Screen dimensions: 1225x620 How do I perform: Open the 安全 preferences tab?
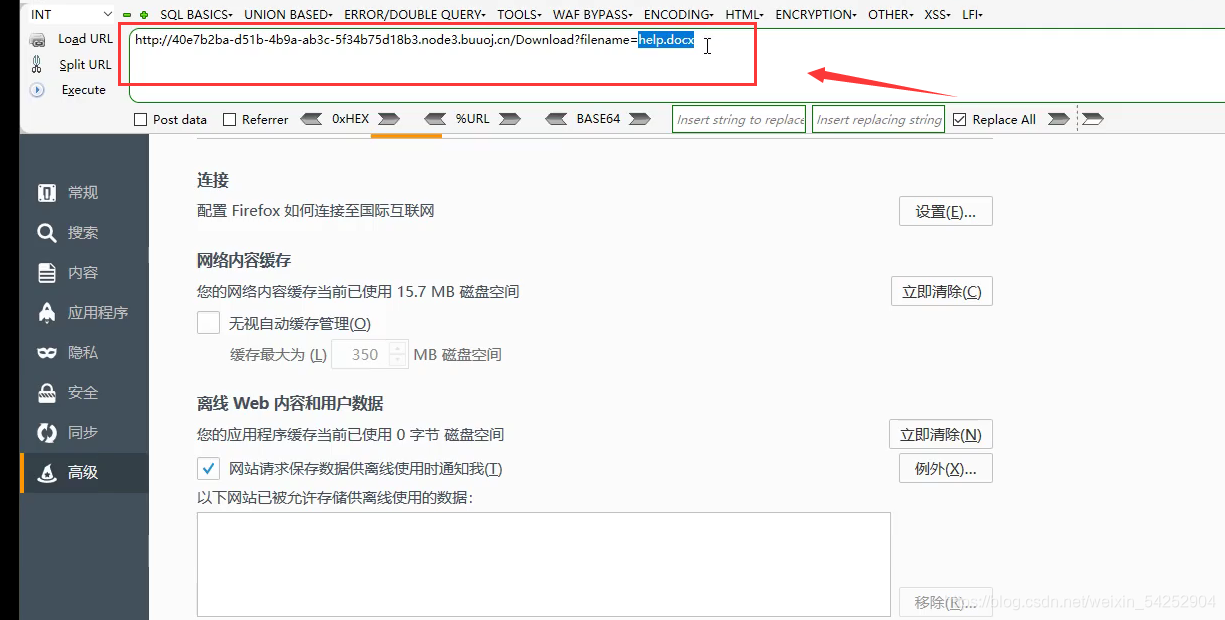click(84, 392)
